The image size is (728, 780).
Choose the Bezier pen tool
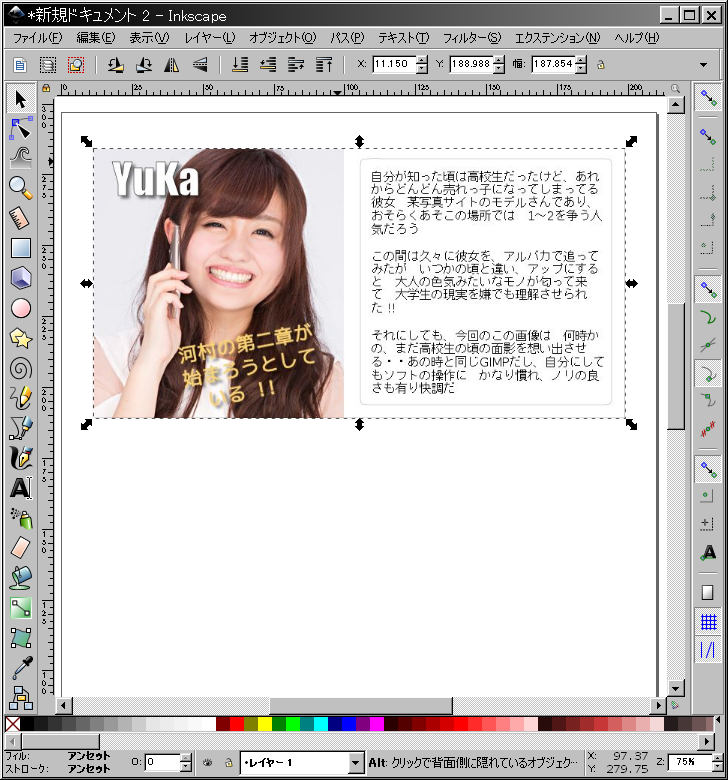click(21, 428)
